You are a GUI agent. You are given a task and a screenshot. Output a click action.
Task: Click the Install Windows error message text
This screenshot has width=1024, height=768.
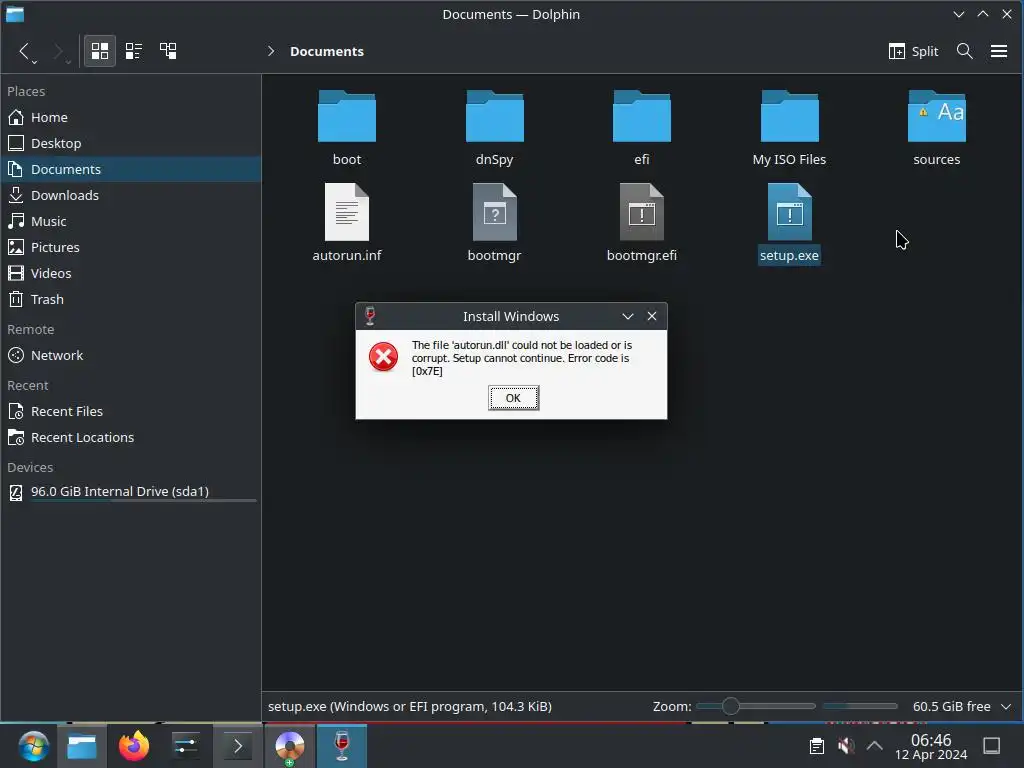521,358
